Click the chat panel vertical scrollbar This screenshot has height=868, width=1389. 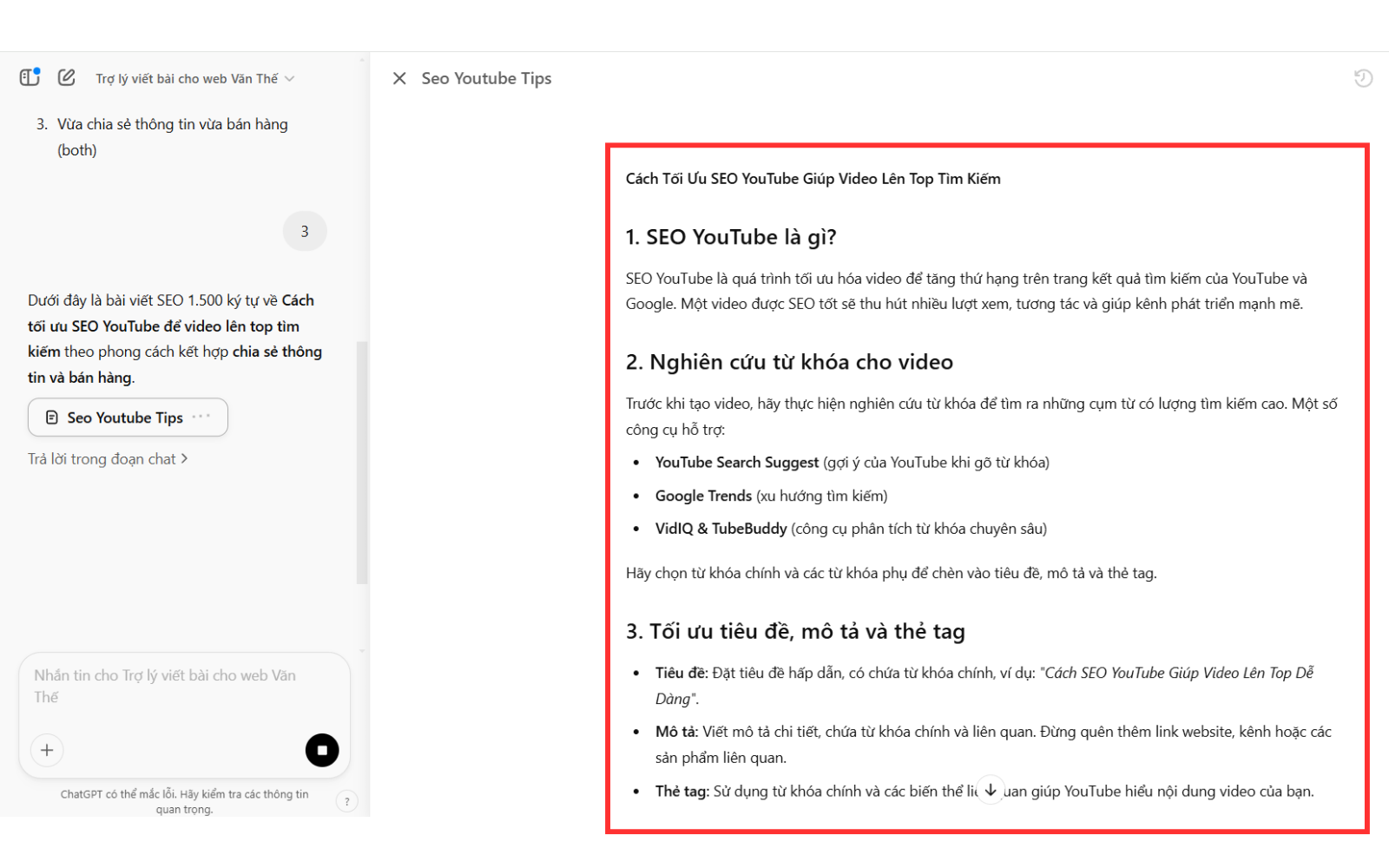coord(362,460)
